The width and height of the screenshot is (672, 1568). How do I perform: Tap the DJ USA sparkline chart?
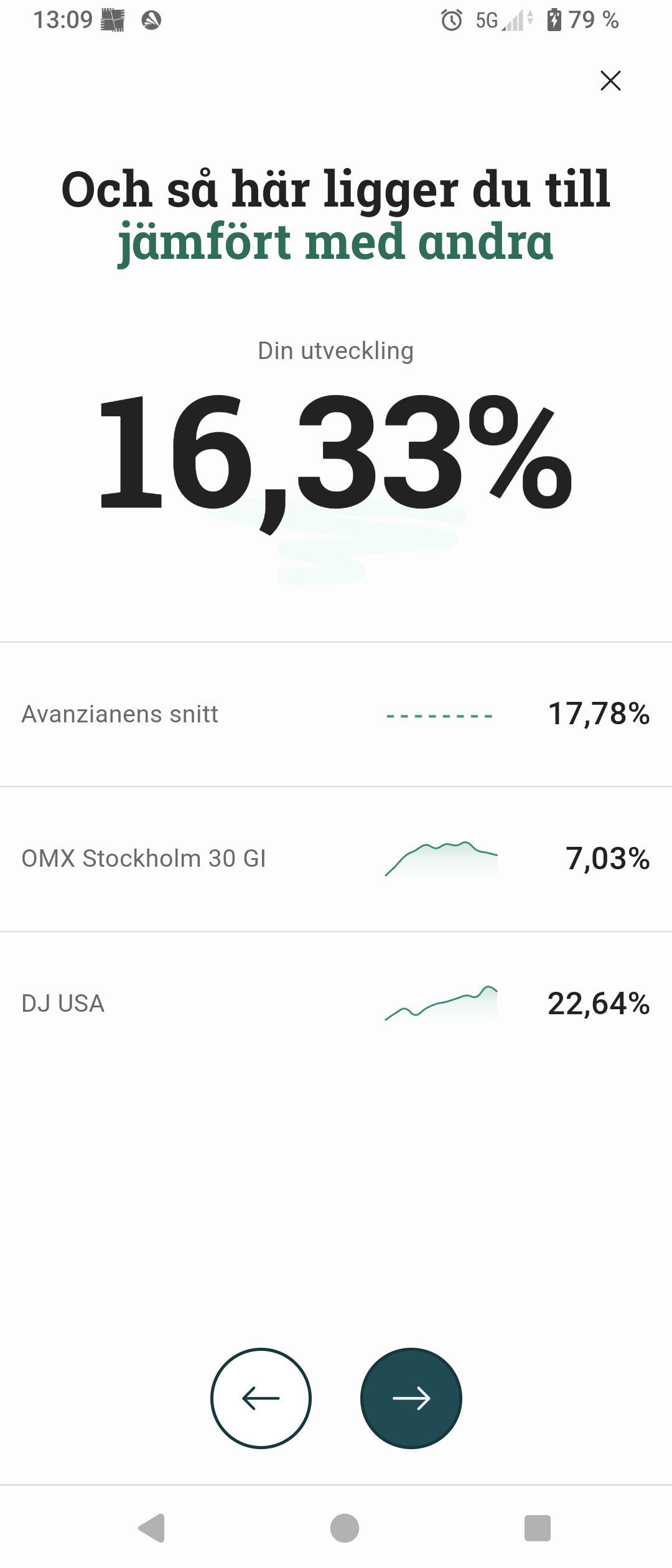pos(441,1004)
